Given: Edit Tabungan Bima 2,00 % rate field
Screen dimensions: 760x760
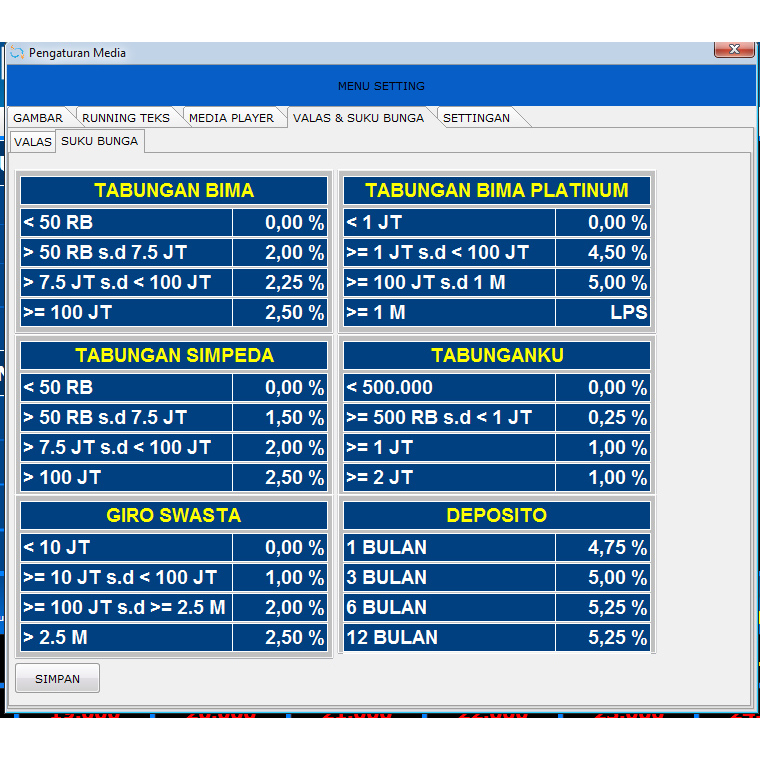Looking at the screenshot, I should (280, 253).
